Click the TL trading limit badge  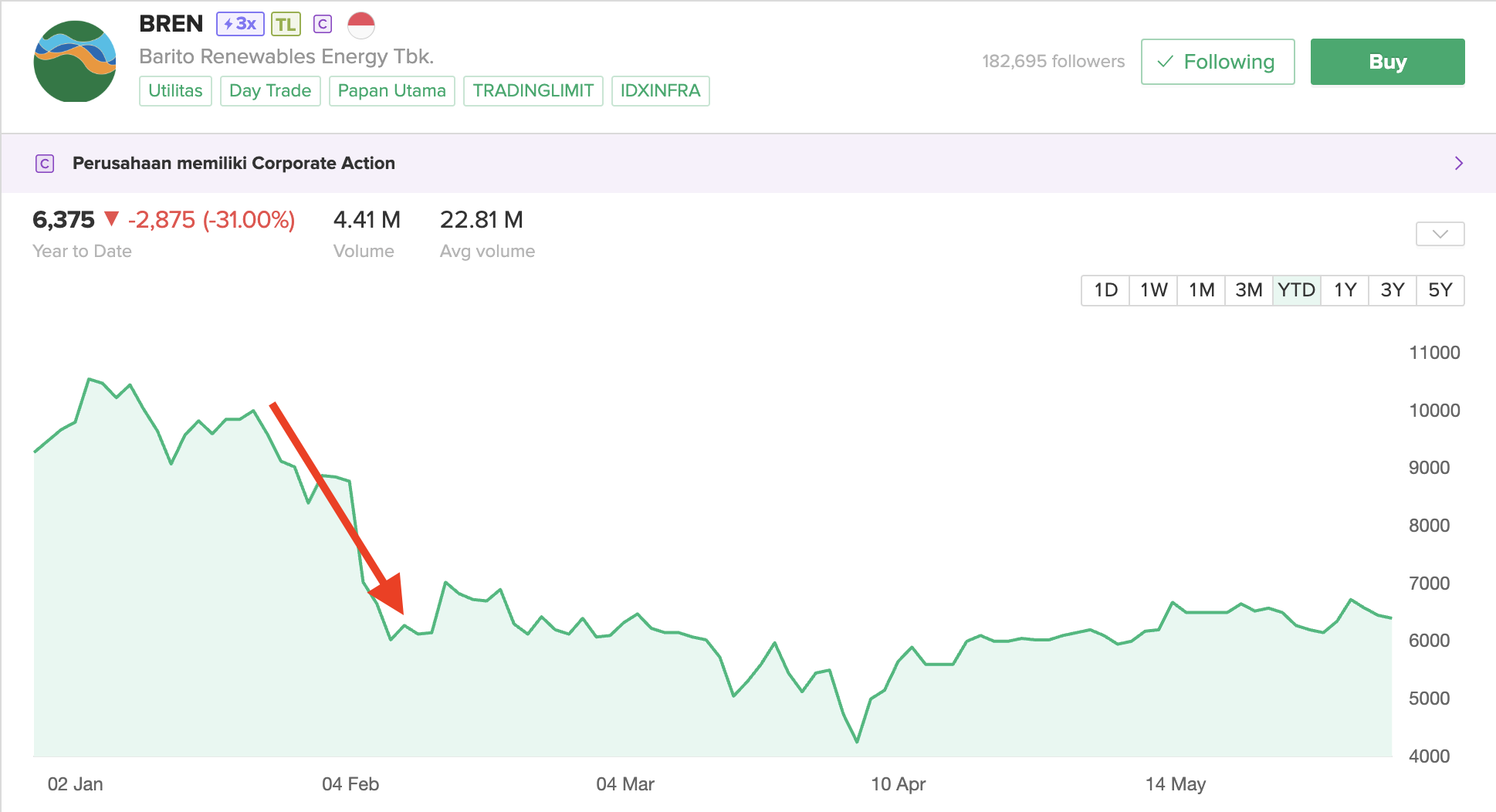click(286, 24)
